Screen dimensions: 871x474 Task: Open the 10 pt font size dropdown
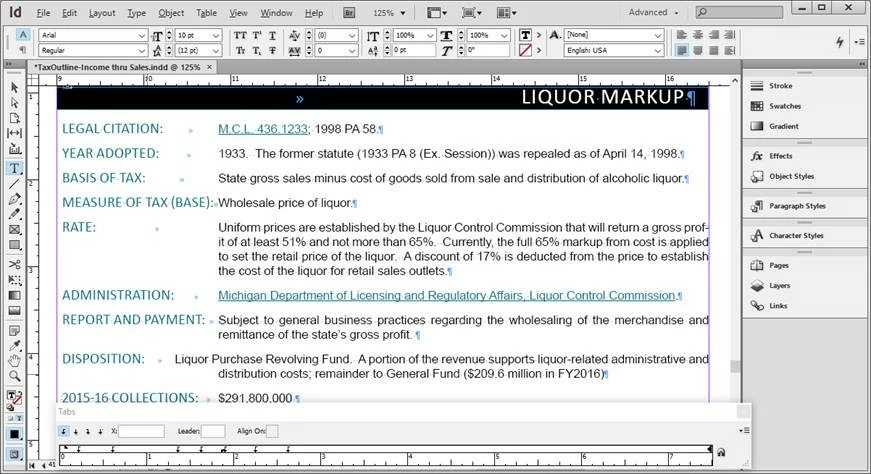(x=216, y=35)
